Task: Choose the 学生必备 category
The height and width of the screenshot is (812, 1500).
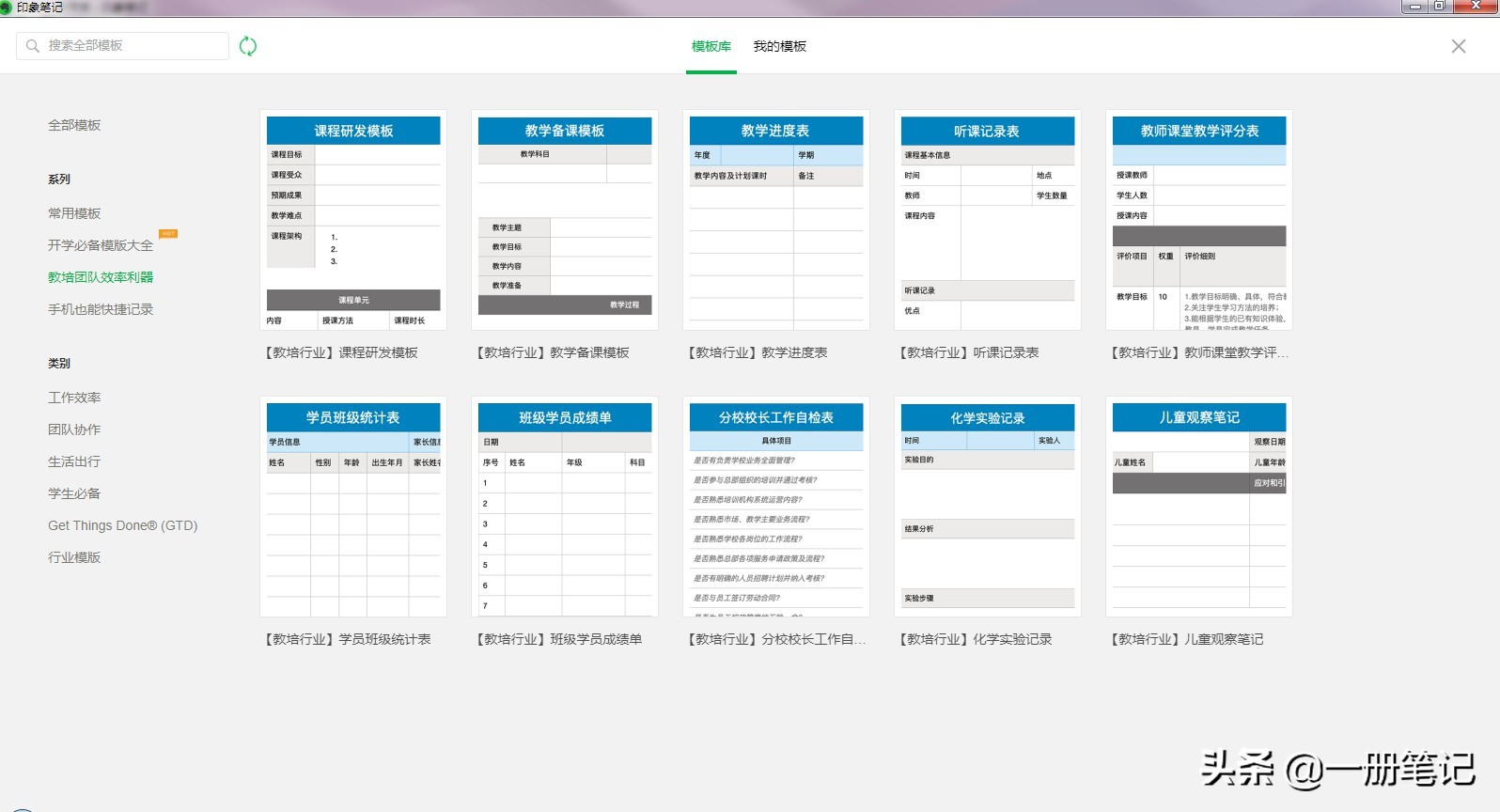Action: point(74,493)
